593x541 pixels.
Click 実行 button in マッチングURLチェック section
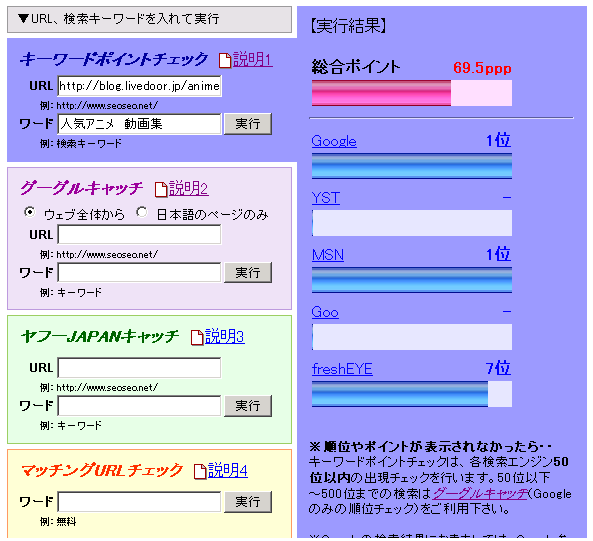click(x=248, y=502)
